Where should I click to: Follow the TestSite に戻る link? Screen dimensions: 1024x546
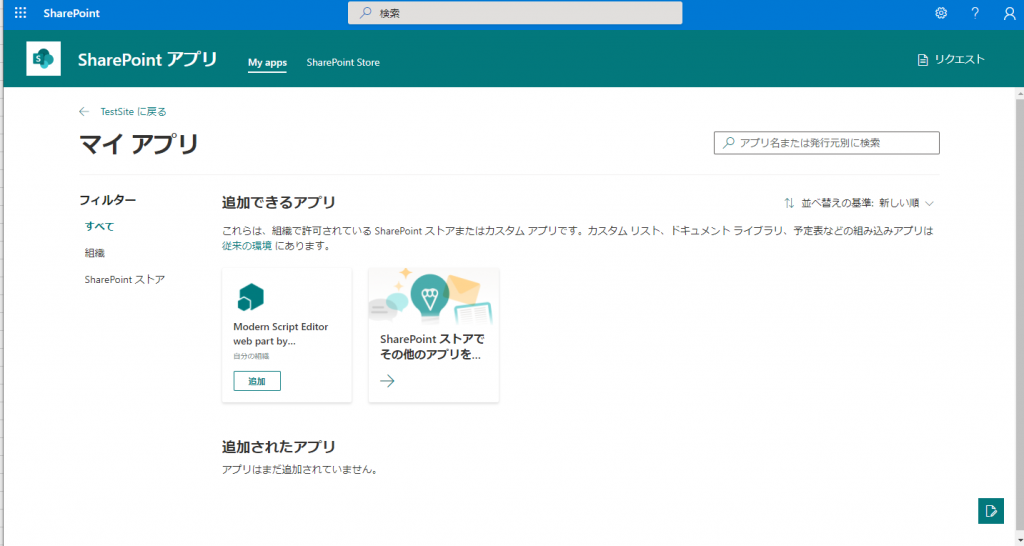pos(133,112)
